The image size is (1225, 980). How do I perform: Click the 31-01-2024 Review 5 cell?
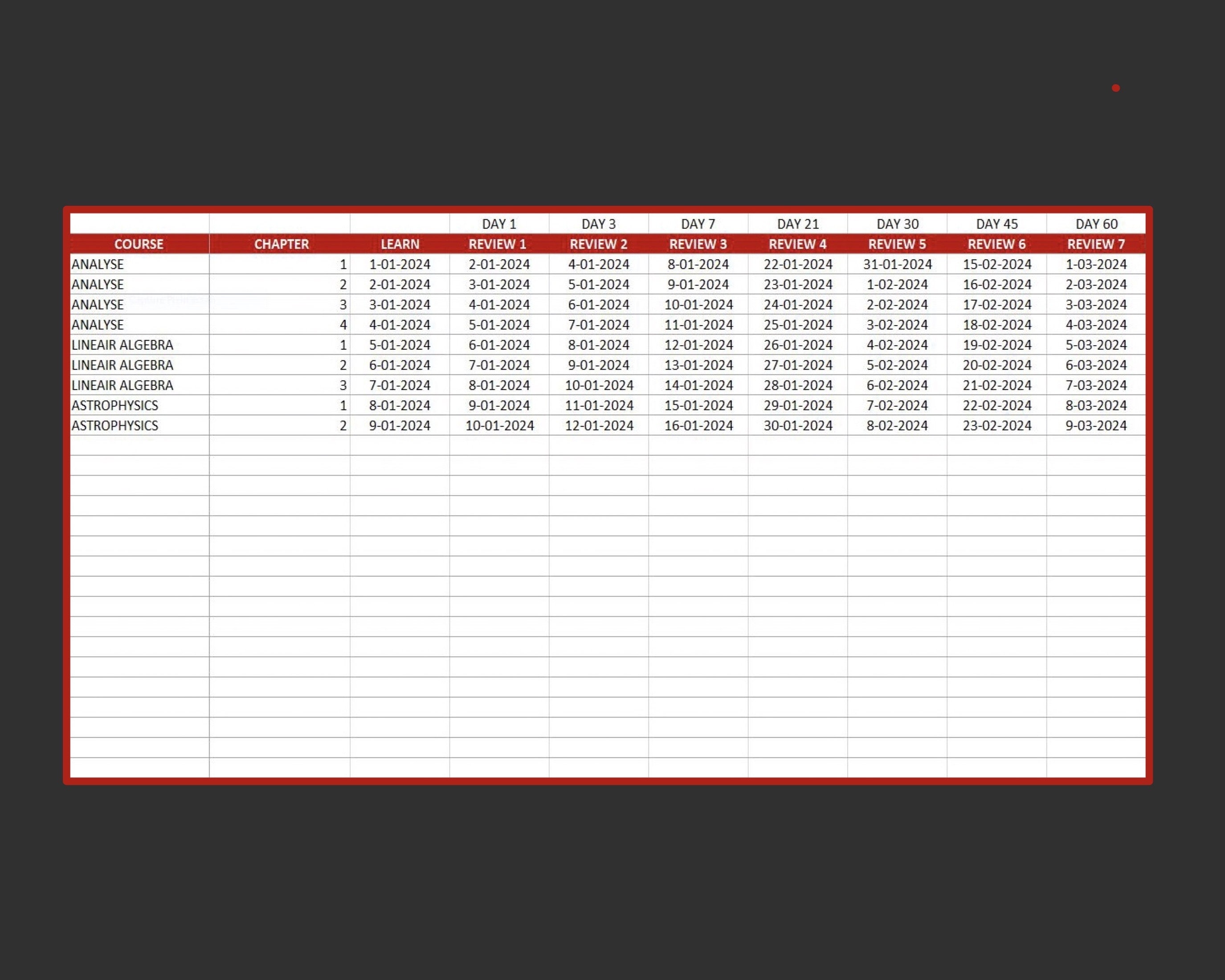pos(898,264)
